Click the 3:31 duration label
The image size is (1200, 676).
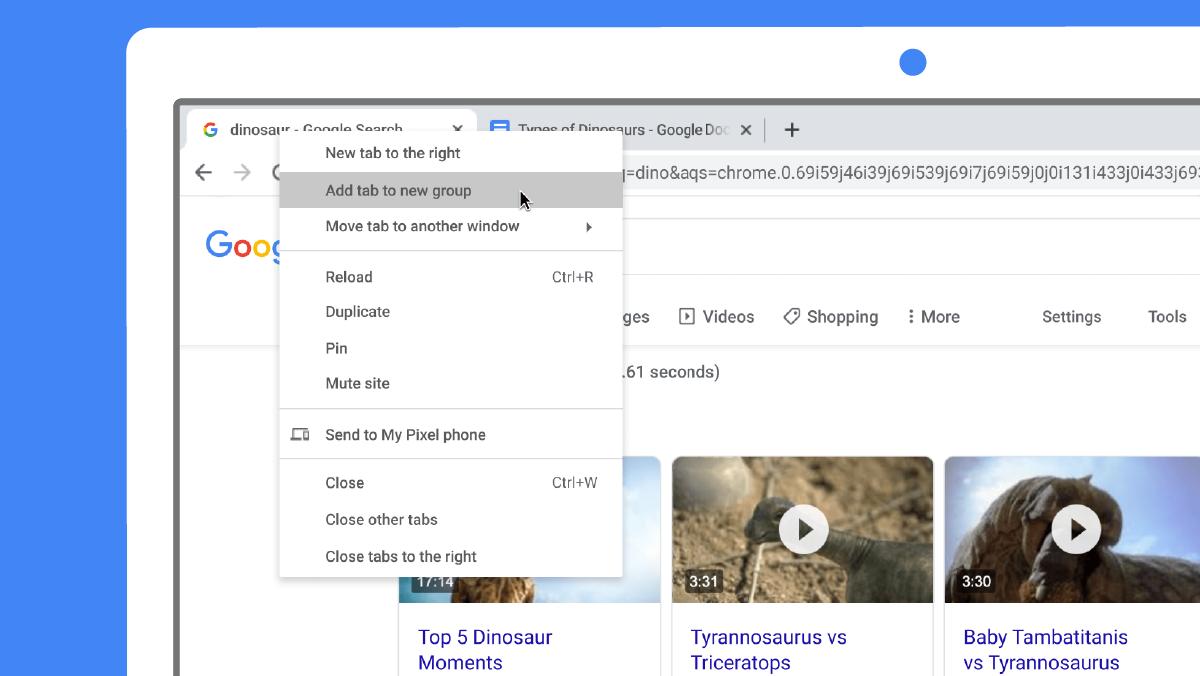(x=704, y=581)
